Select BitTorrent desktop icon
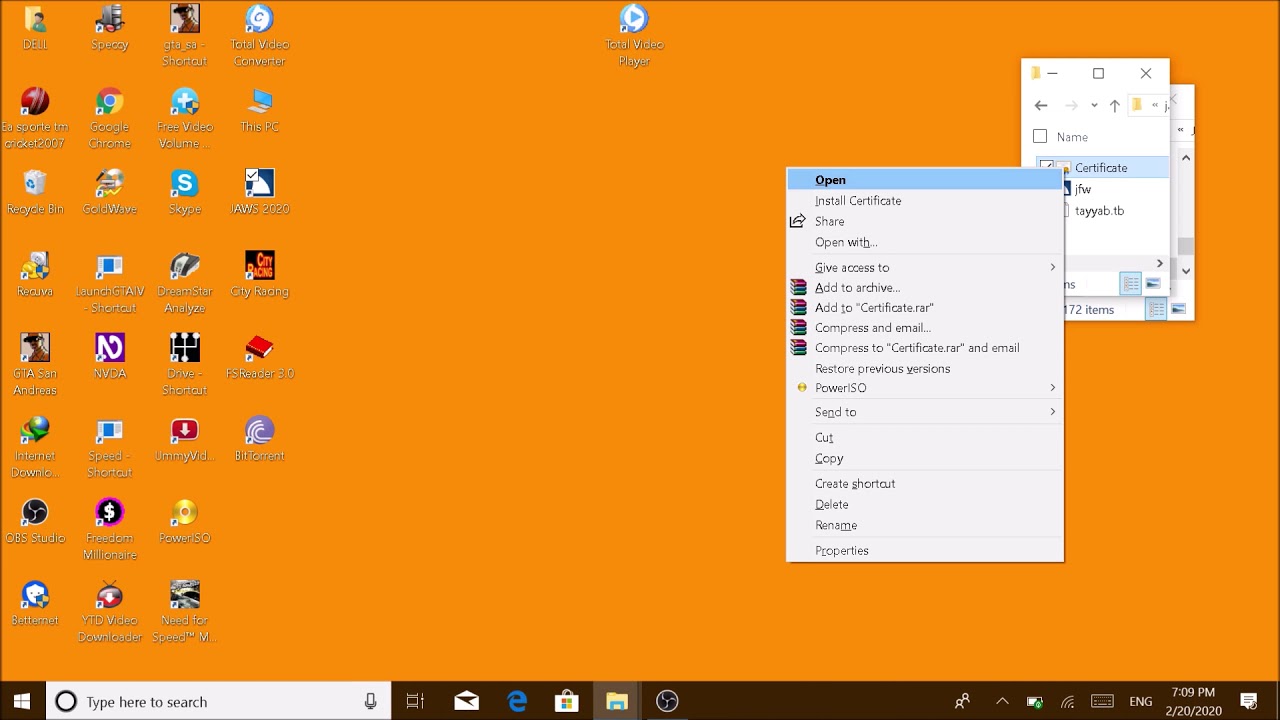The height and width of the screenshot is (720, 1280). (x=259, y=439)
